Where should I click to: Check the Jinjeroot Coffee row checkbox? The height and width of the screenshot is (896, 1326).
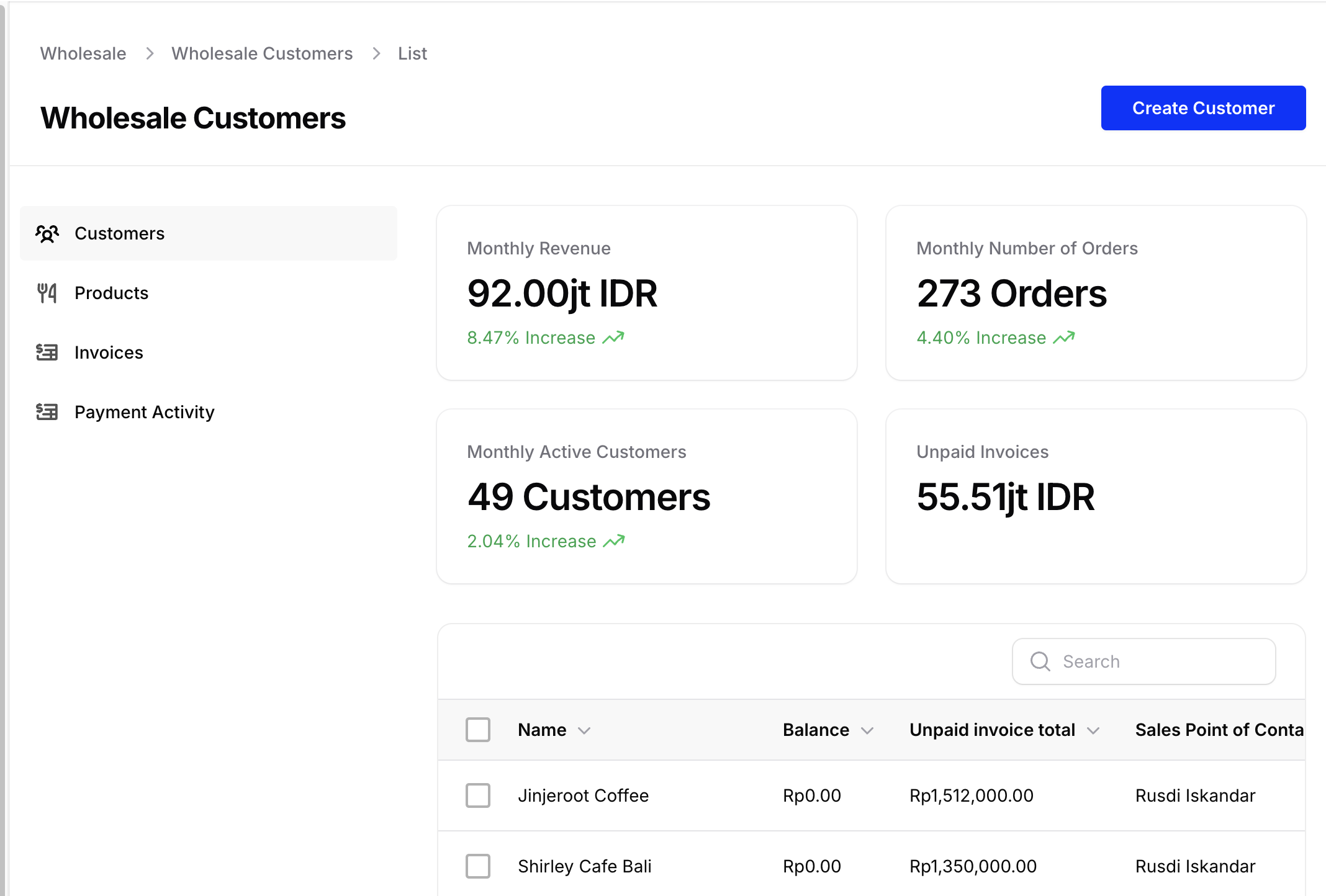[478, 795]
